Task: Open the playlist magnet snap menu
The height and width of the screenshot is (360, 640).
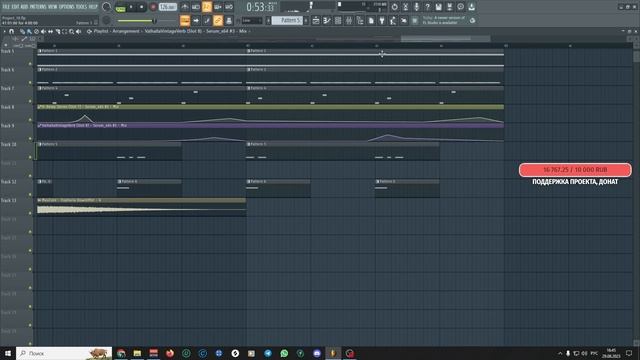Action: 12,31
